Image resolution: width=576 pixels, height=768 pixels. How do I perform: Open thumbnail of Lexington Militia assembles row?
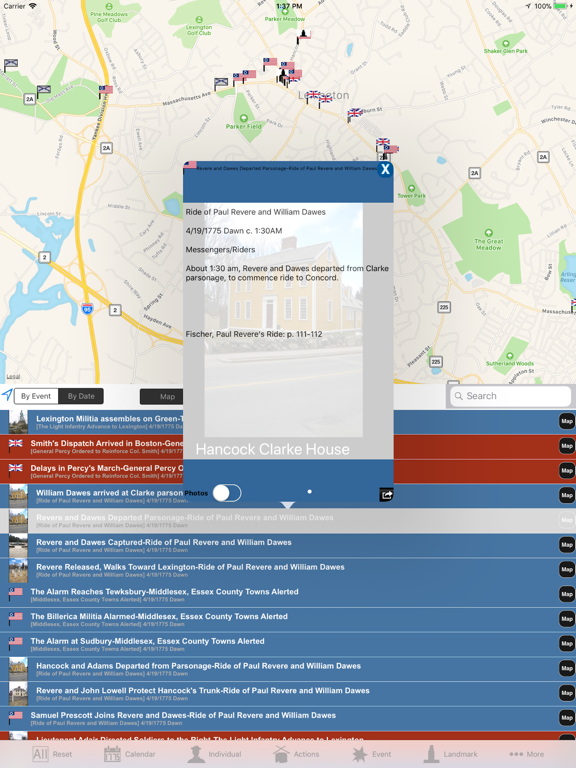(19, 422)
